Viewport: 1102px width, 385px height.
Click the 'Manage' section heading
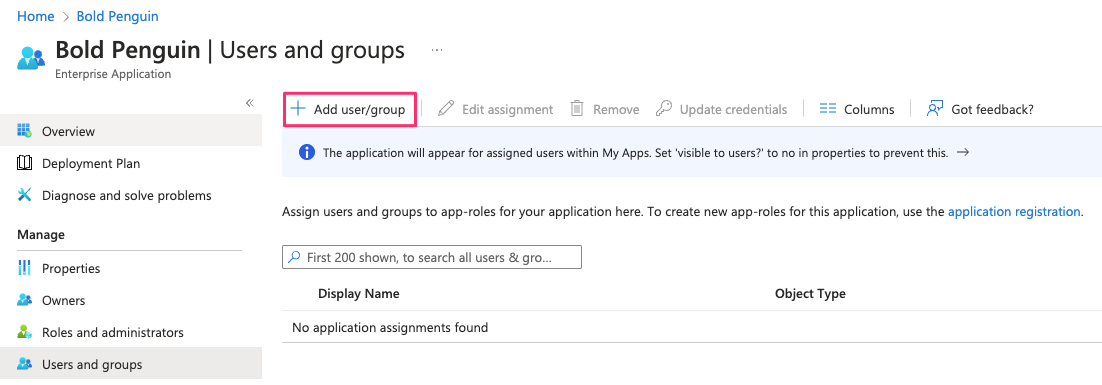click(41, 235)
